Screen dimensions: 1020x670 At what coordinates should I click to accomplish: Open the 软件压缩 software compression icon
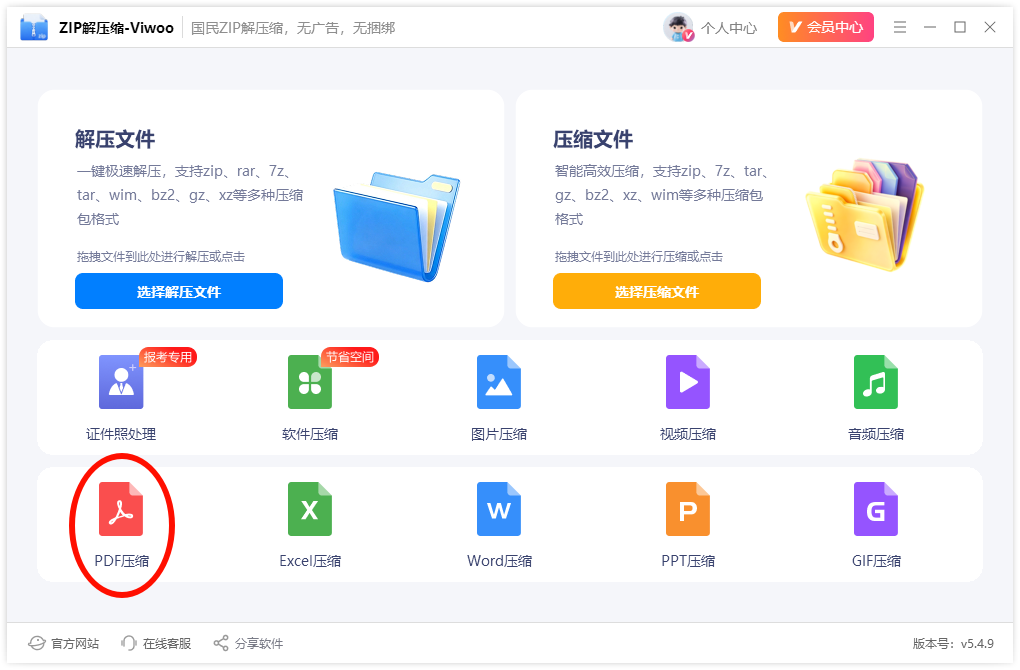coord(310,382)
